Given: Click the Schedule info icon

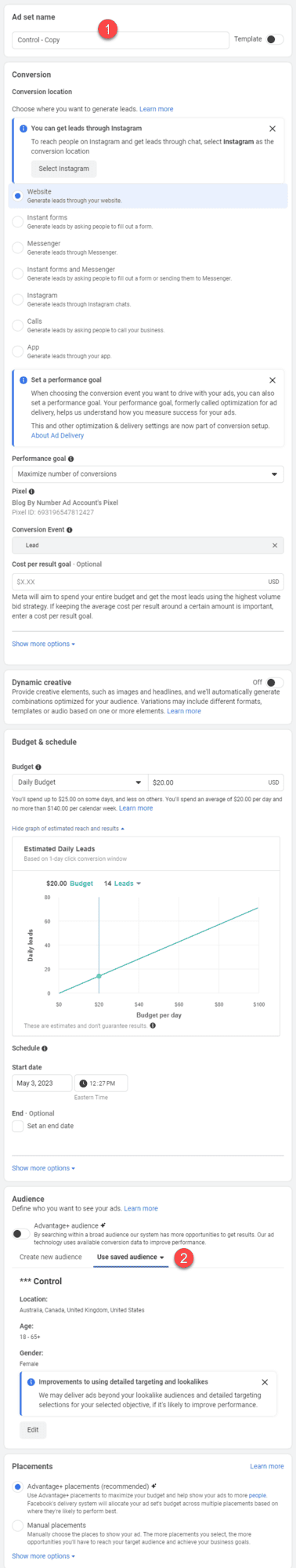Looking at the screenshot, I should click(45, 1048).
